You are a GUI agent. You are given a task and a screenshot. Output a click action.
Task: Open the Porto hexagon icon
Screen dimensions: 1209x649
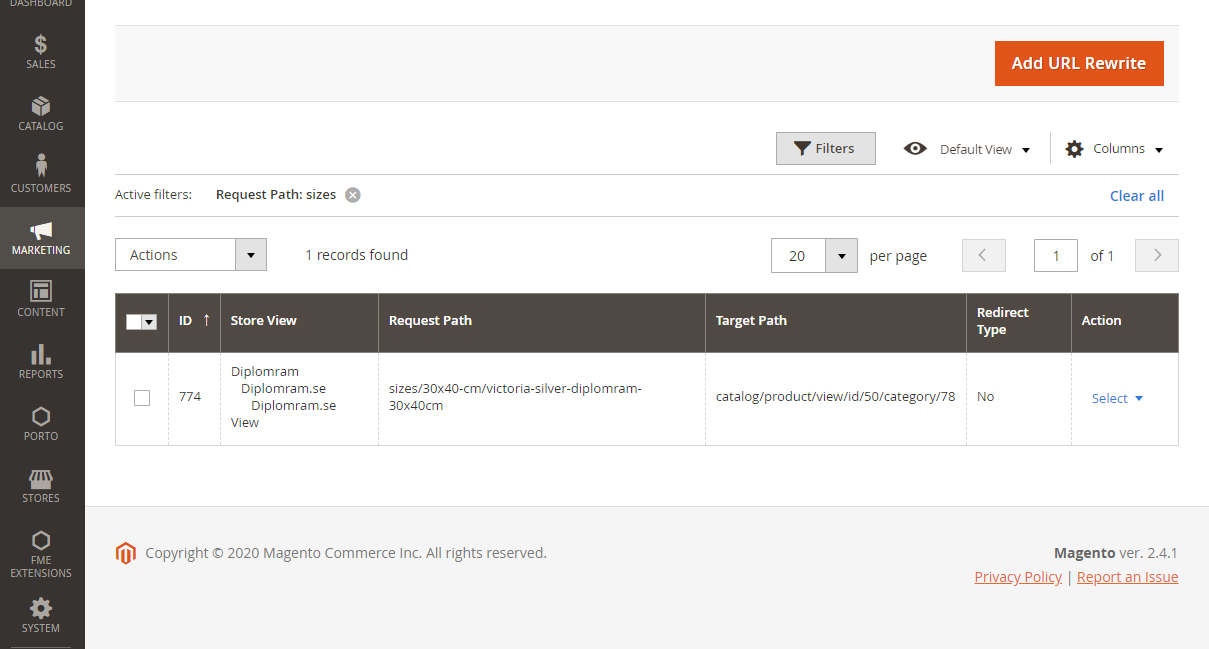point(41,416)
